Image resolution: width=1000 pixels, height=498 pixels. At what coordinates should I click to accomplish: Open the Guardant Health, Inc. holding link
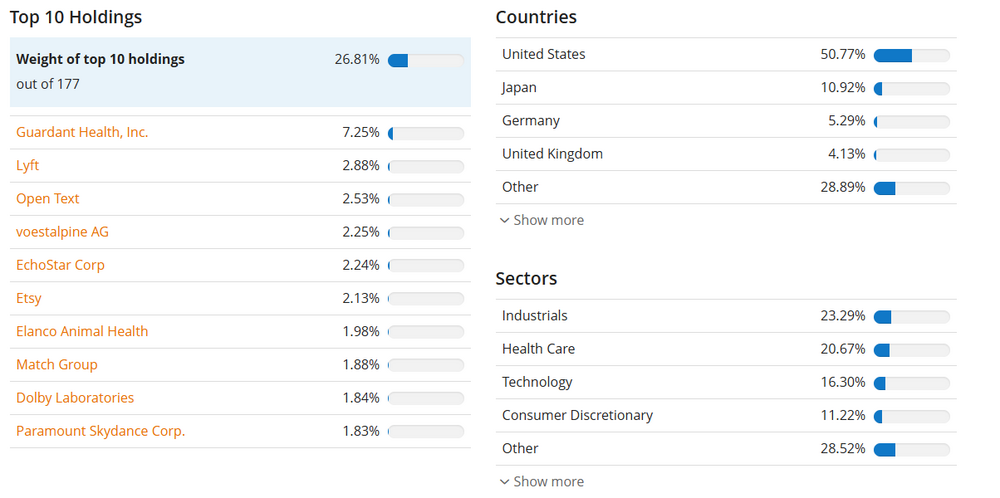[x=82, y=132]
